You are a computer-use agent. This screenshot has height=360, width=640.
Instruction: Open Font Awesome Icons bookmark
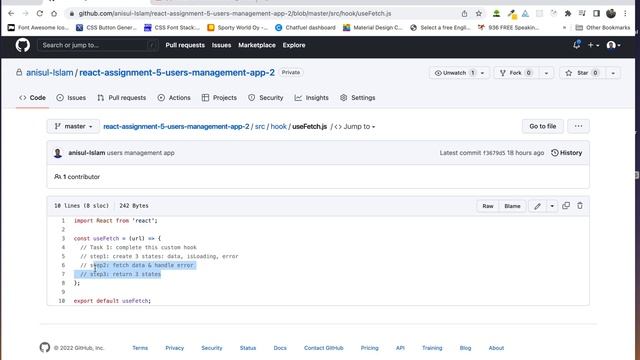pos(38,28)
